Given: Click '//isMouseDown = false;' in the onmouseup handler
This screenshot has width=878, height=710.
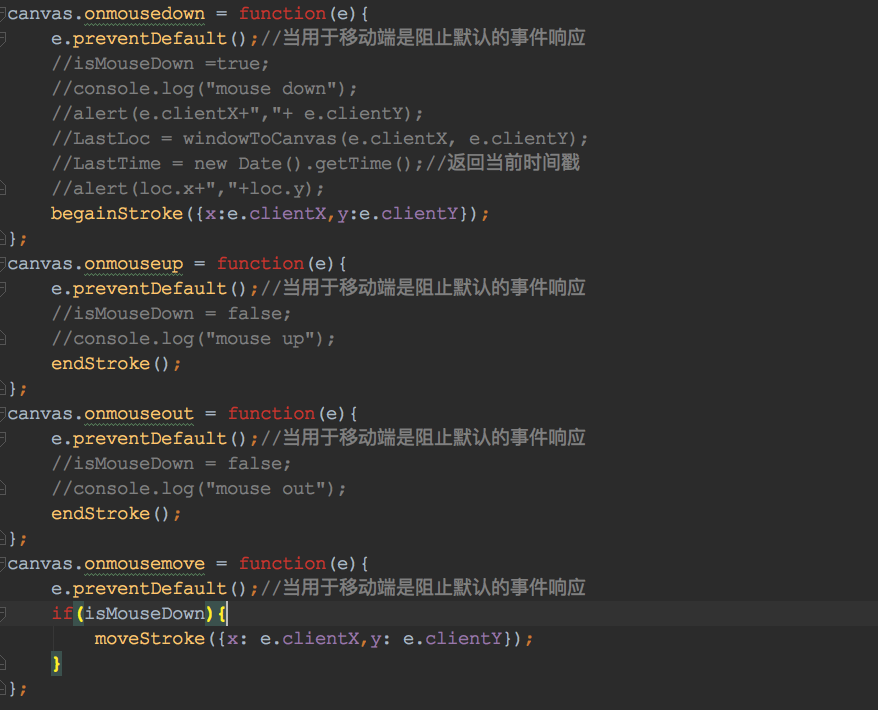Looking at the screenshot, I should [x=171, y=314].
